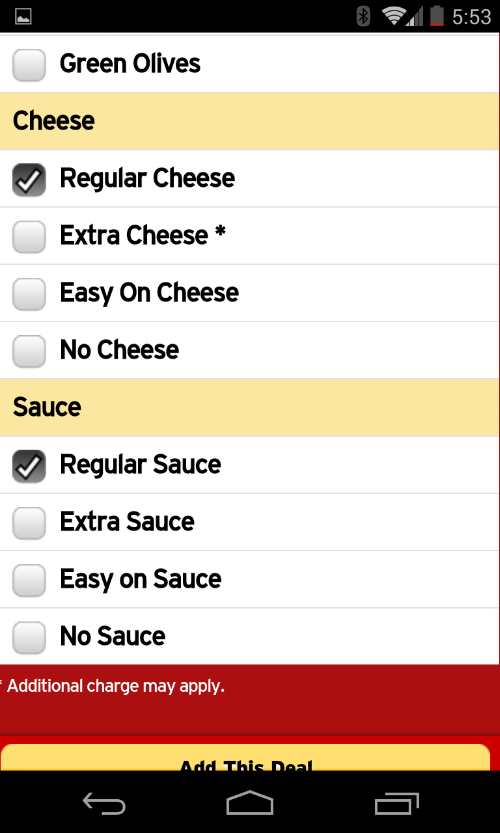The width and height of the screenshot is (500, 833).
Task: Check the Green Olives topping box
Action: pyautogui.click(x=29, y=65)
